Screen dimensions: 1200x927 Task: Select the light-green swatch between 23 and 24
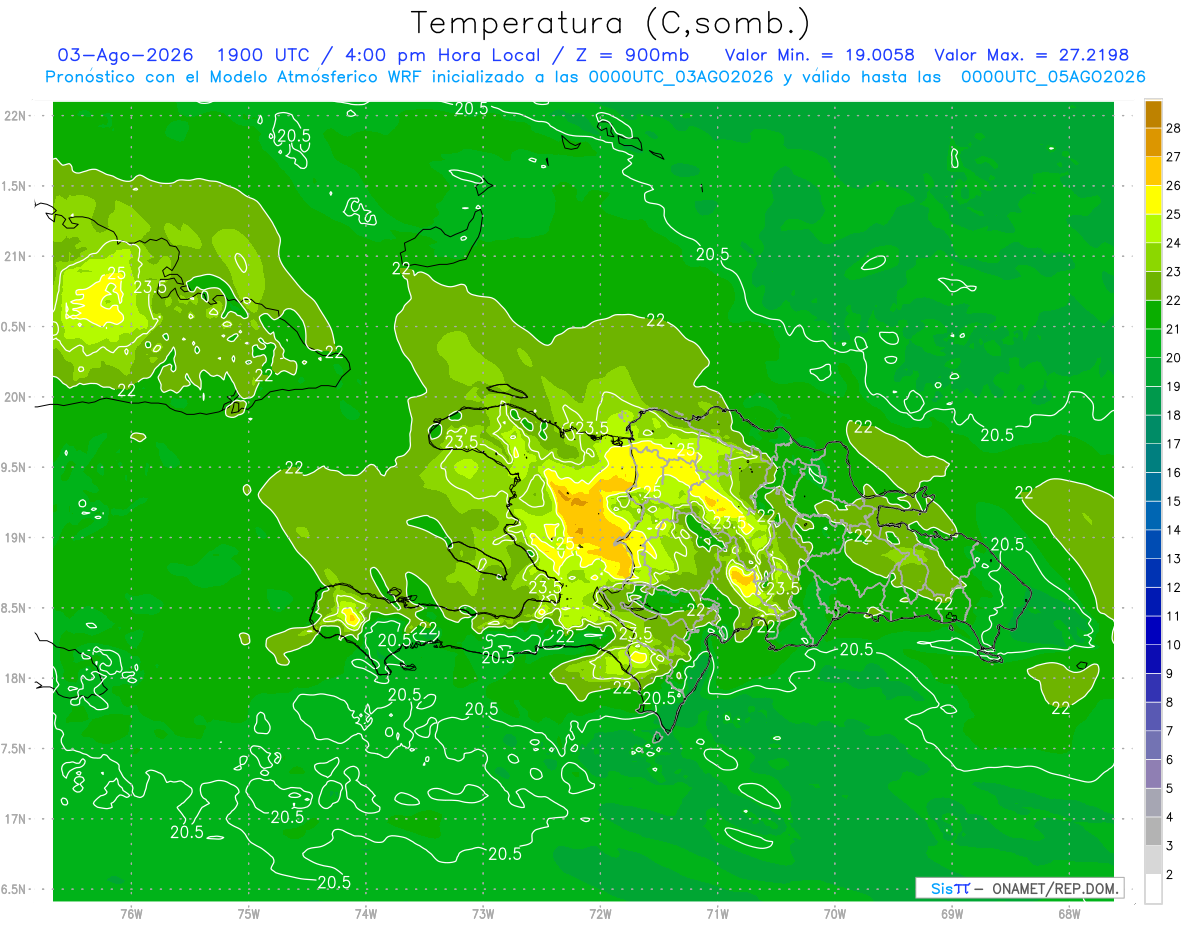(1153, 258)
